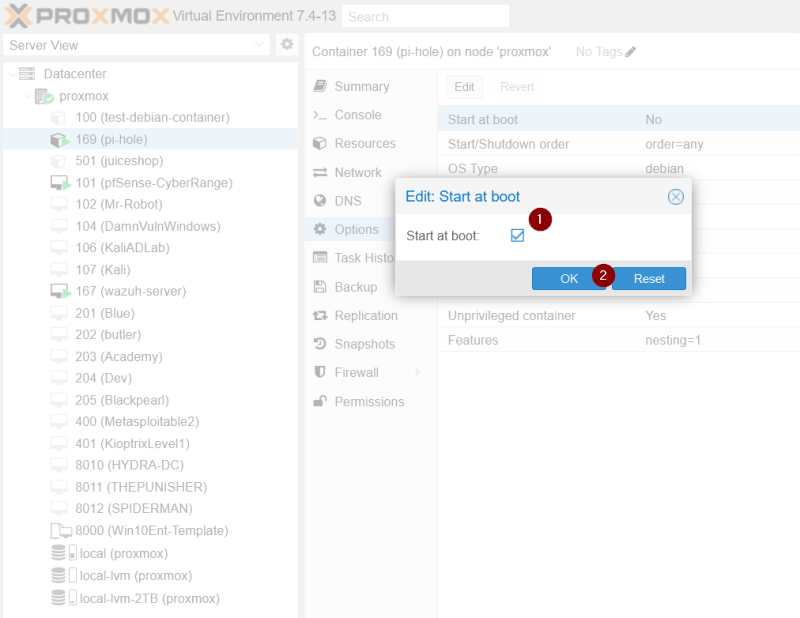Expand the Firewall submenu arrow
The width and height of the screenshot is (800, 618).
click(x=417, y=373)
